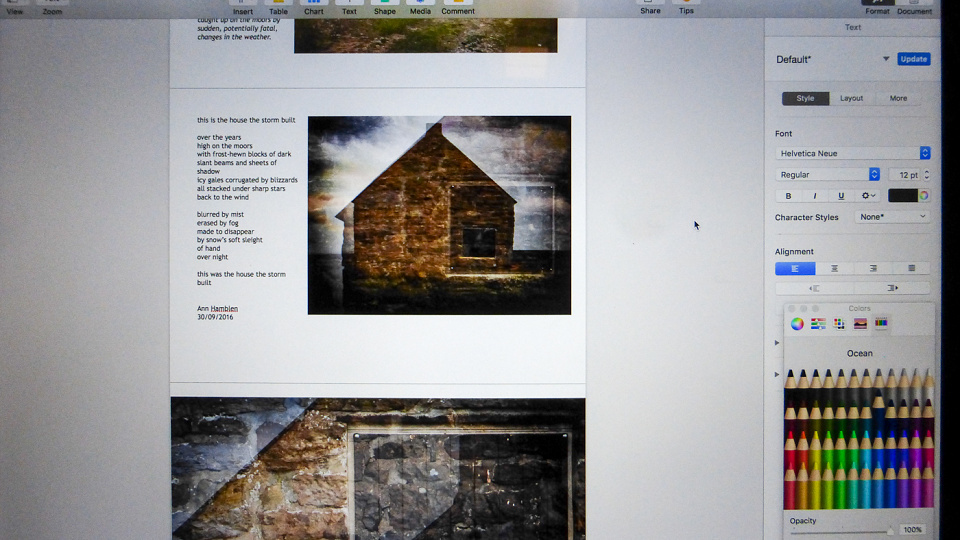Image resolution: width=960 pixels, height=540 pixels.
Task: Click the 12 pt font size field
Action: [x=904, y=174]
